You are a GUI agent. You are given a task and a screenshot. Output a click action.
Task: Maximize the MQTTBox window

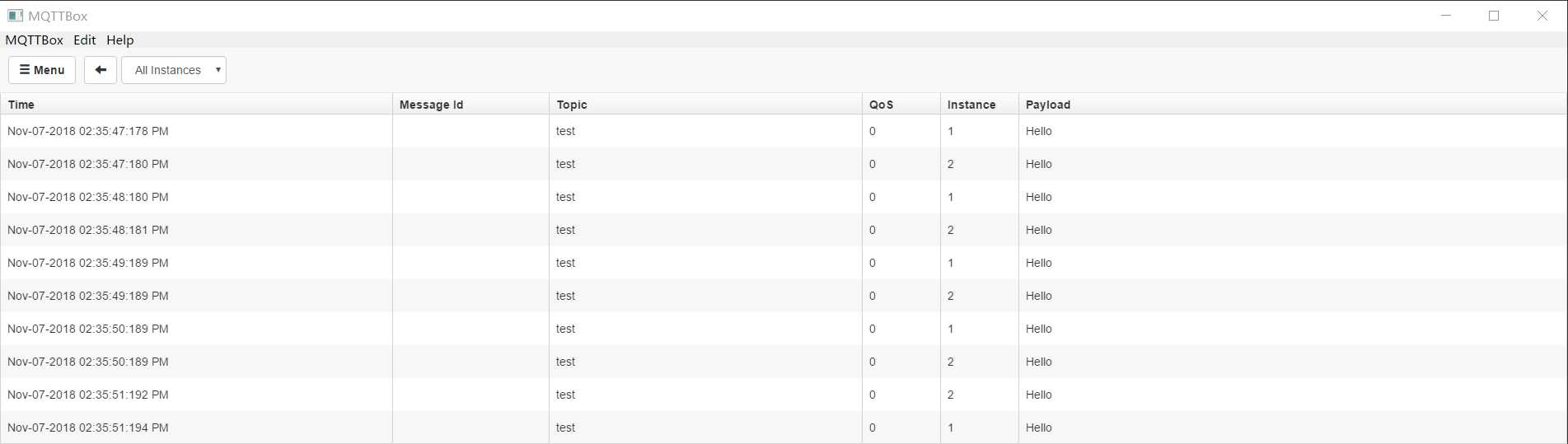click(1494, 16)
